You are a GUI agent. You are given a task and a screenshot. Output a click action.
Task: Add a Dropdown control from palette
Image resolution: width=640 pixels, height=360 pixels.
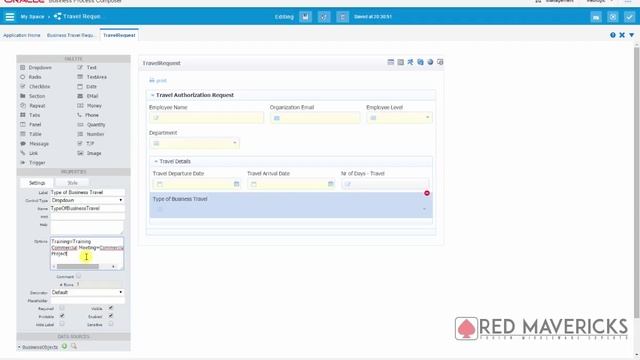click(x=36, y=67)
